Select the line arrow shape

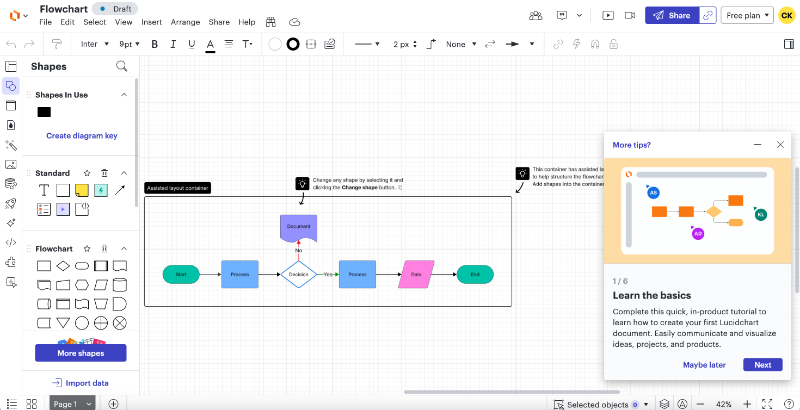[119, 190]
